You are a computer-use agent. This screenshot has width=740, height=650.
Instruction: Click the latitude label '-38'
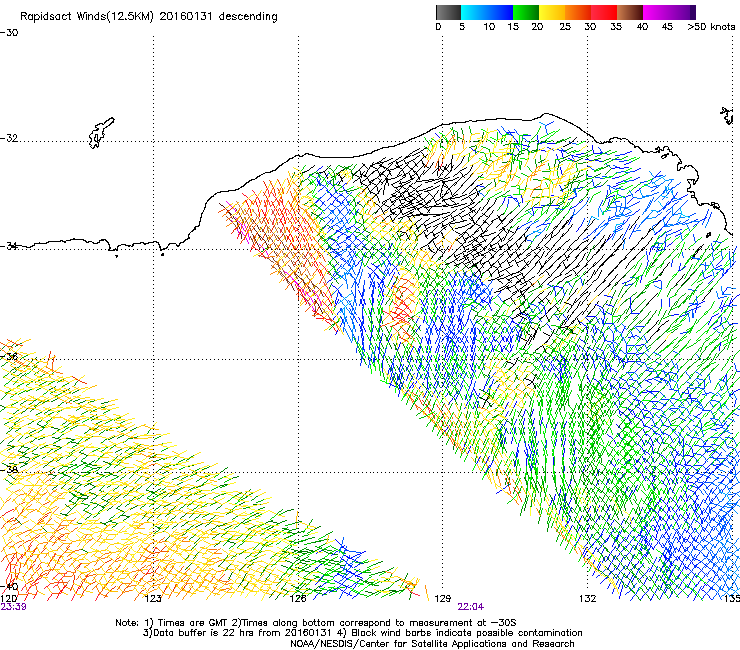click(x=9, y=470)
